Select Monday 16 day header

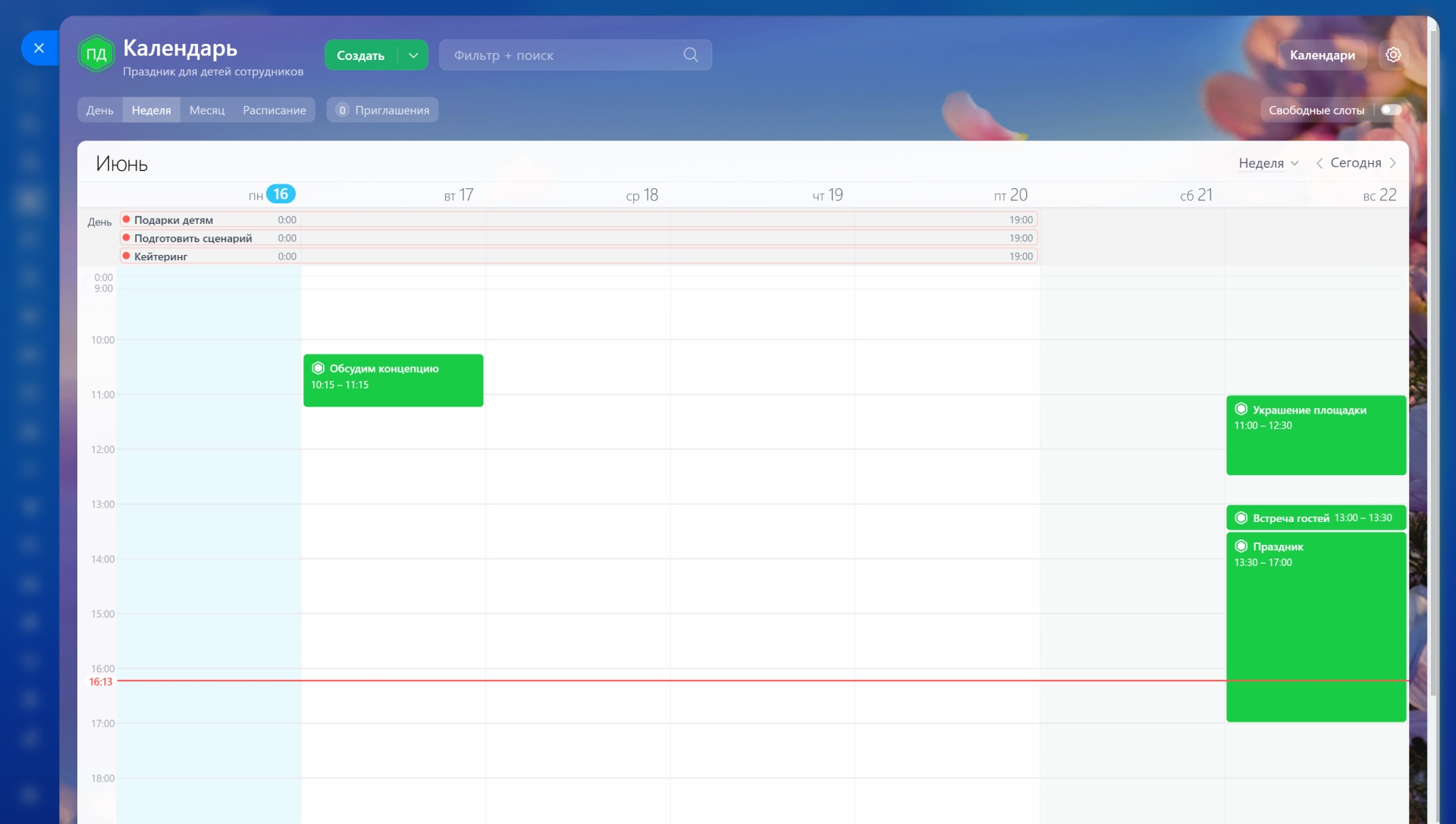click(x=271, y=195)
